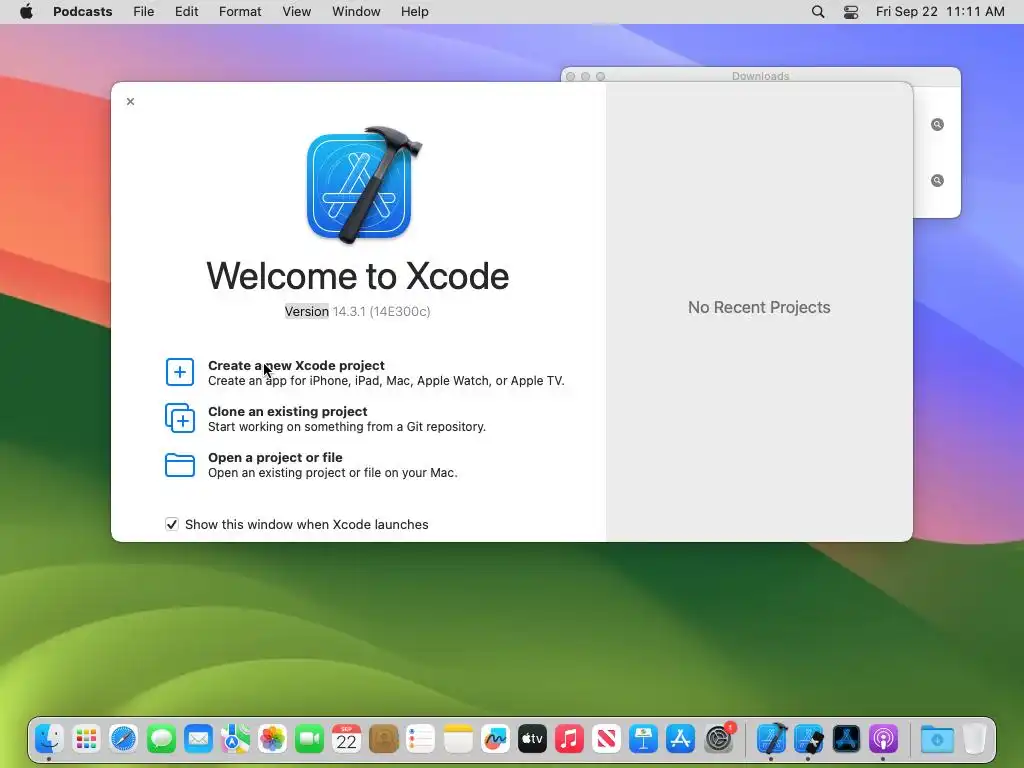This screenshot has height=768, width=1024.
Task: Click the Version 14.3.1 (14E300c) text
Action: coord(357,312)
